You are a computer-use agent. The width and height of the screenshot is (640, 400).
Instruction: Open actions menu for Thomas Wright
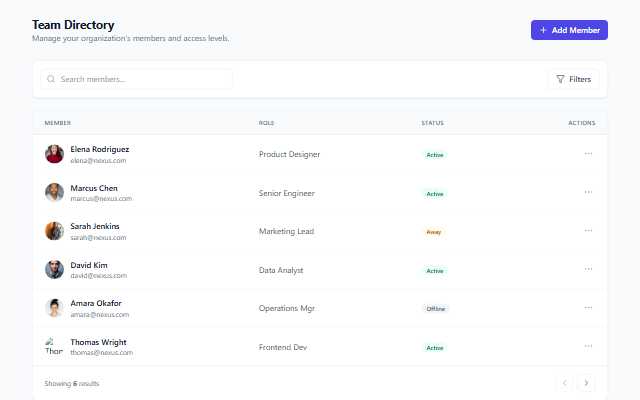point(588,346)
